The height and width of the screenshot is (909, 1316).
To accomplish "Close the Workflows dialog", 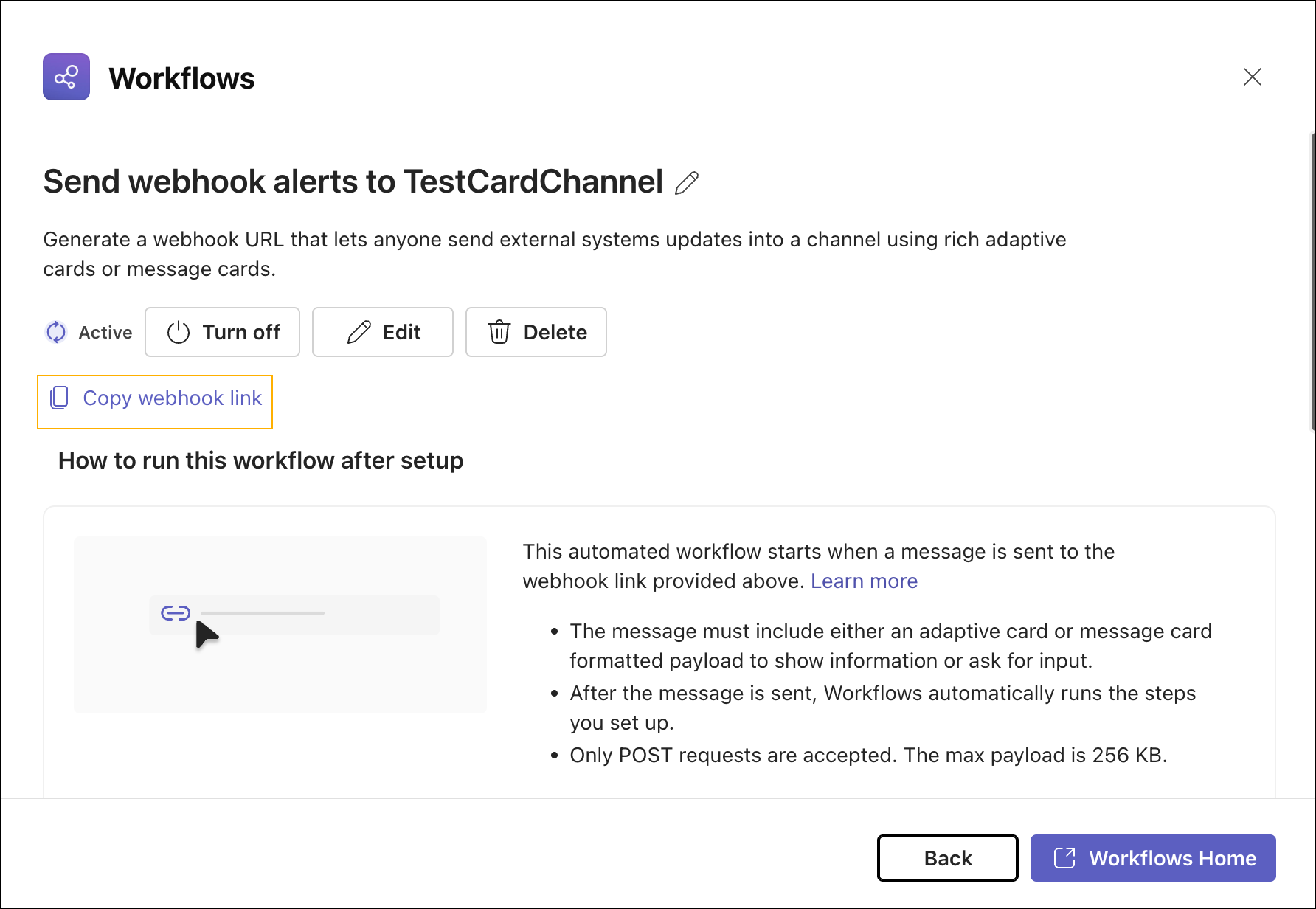I will [x=1252, y=77].
